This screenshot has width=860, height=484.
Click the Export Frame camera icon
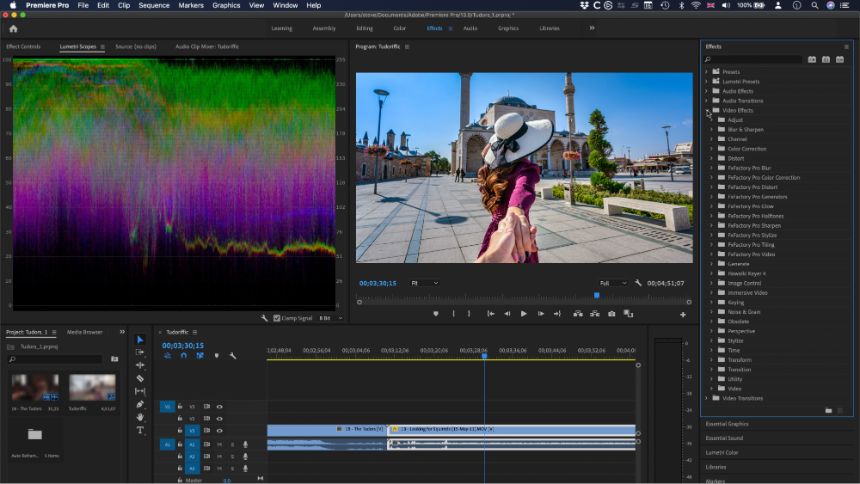coord(611,314)
